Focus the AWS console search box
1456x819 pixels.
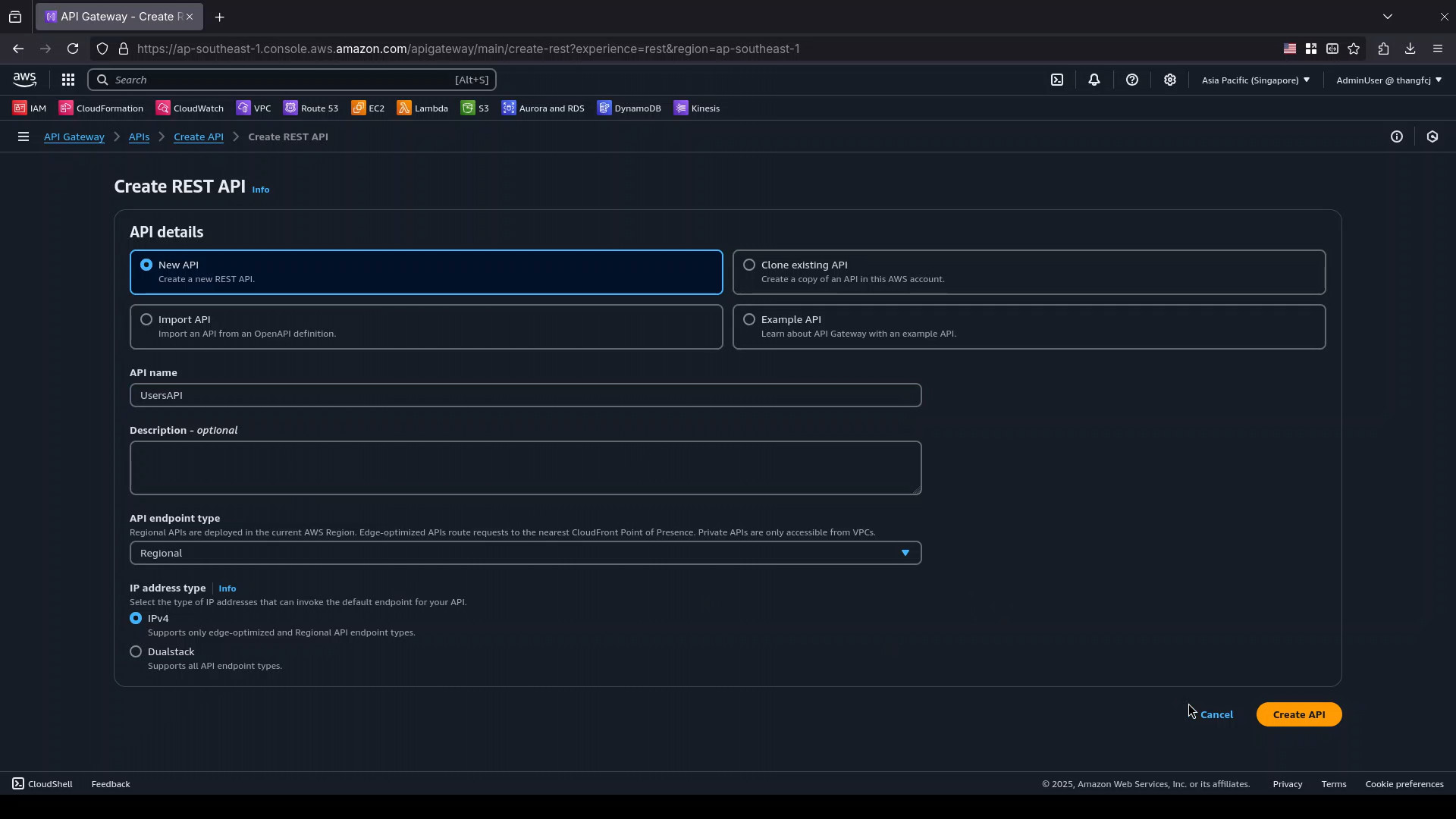292,80
